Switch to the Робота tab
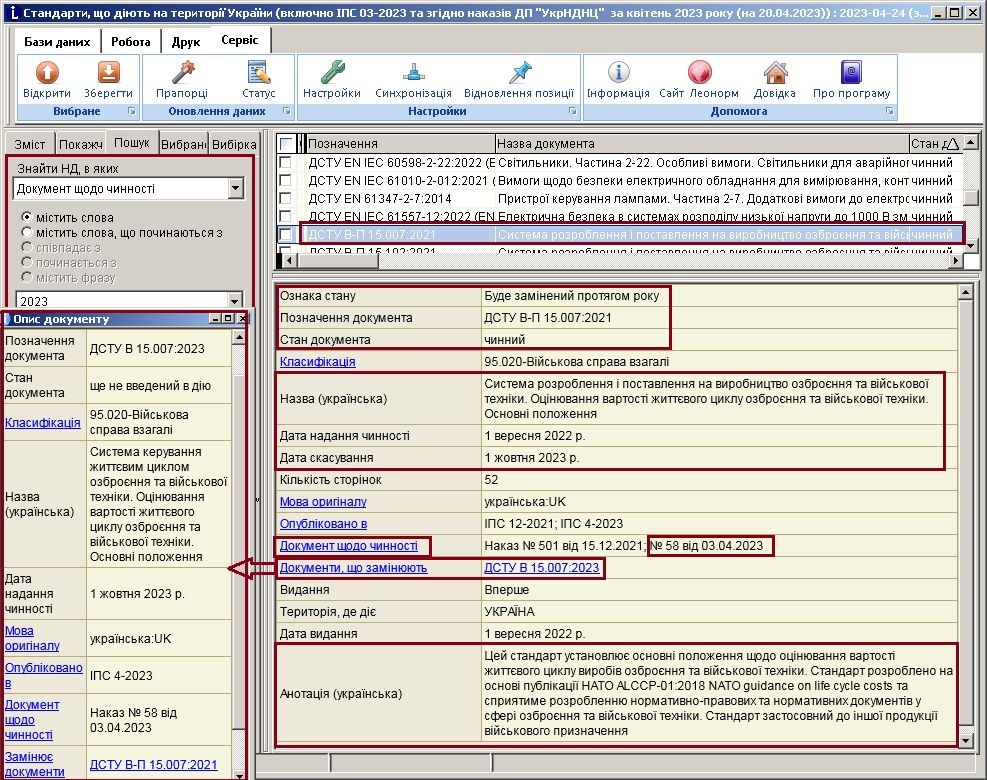The image size is (987, 780). (130, 42)
